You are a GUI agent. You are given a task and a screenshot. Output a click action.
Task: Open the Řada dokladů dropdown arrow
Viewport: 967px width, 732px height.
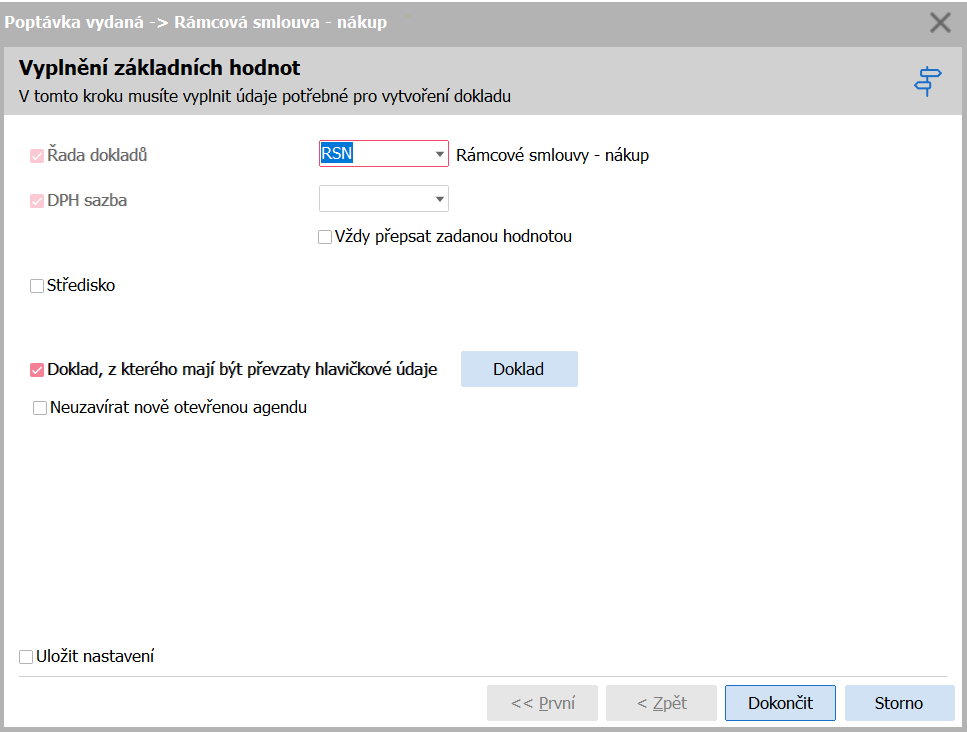pyautogui.click(x=439, y=154)
